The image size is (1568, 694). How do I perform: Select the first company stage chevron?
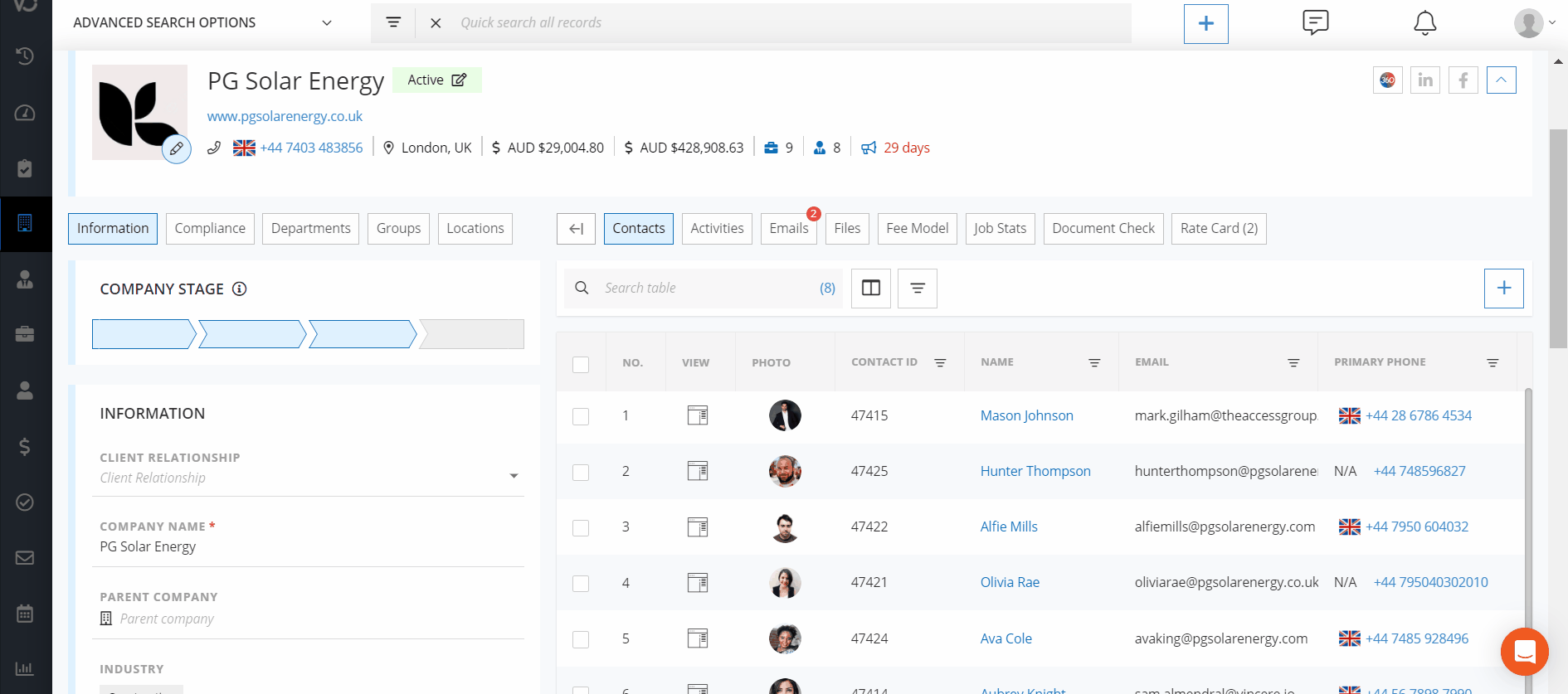click(x=144, y=334)
